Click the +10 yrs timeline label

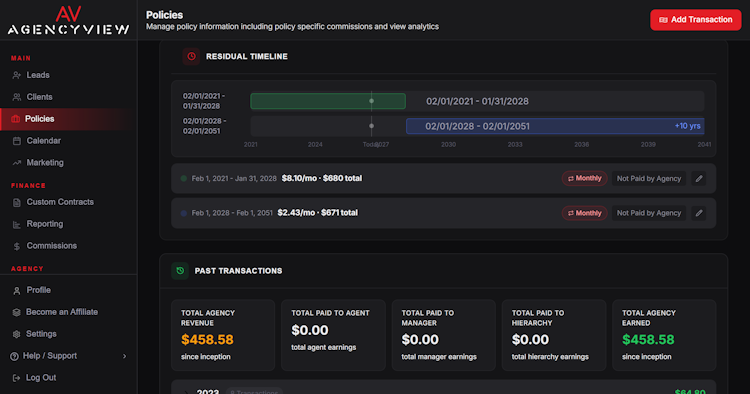point(687,126)
